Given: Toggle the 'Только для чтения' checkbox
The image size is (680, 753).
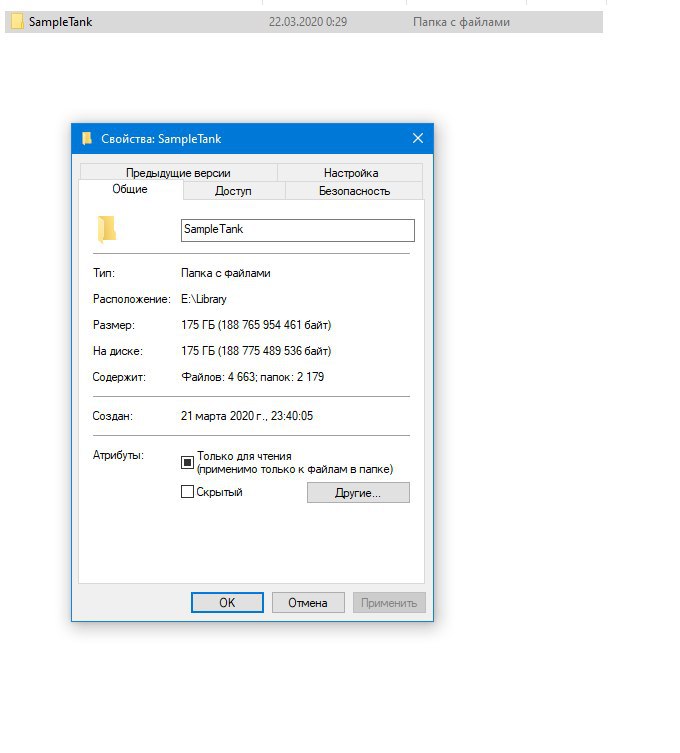Looking at the screenshot, I should (x=187, y=462).
